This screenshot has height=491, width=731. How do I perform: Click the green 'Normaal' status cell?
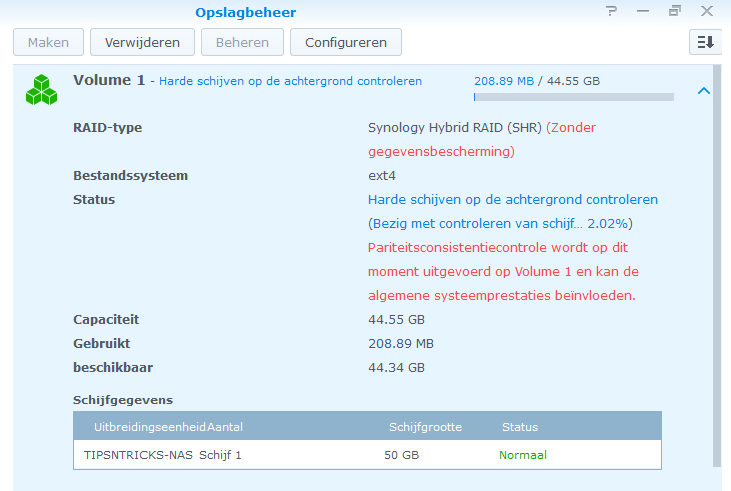click(x=523, y=455)
